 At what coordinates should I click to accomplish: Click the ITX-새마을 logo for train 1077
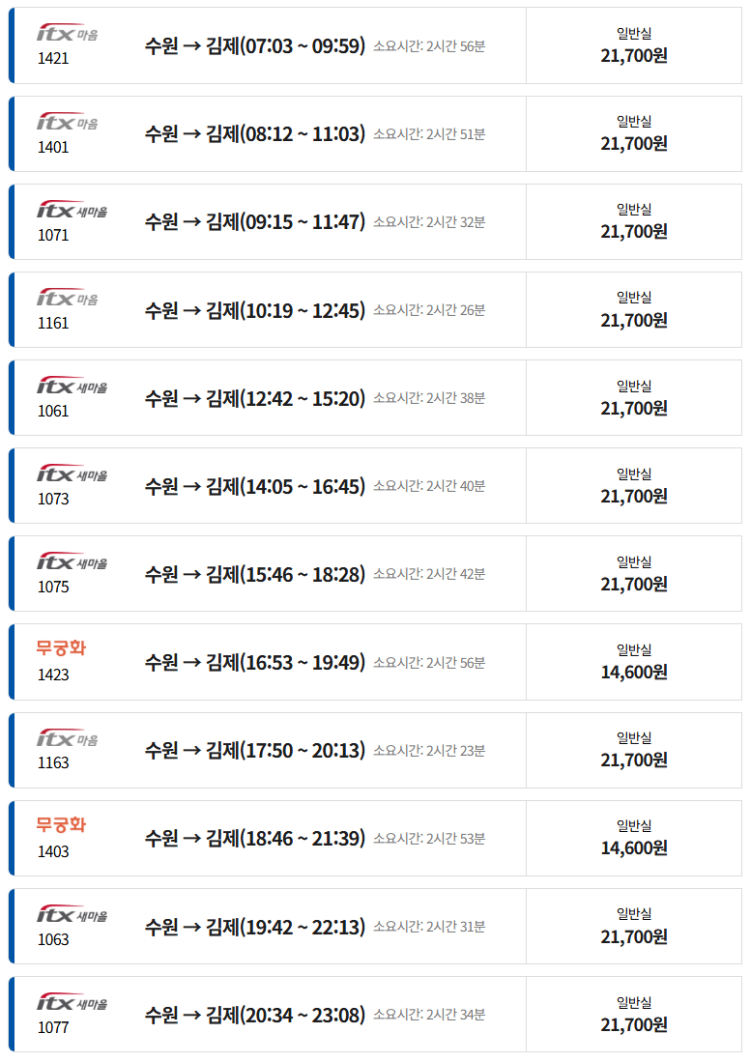pos(71,1003)
